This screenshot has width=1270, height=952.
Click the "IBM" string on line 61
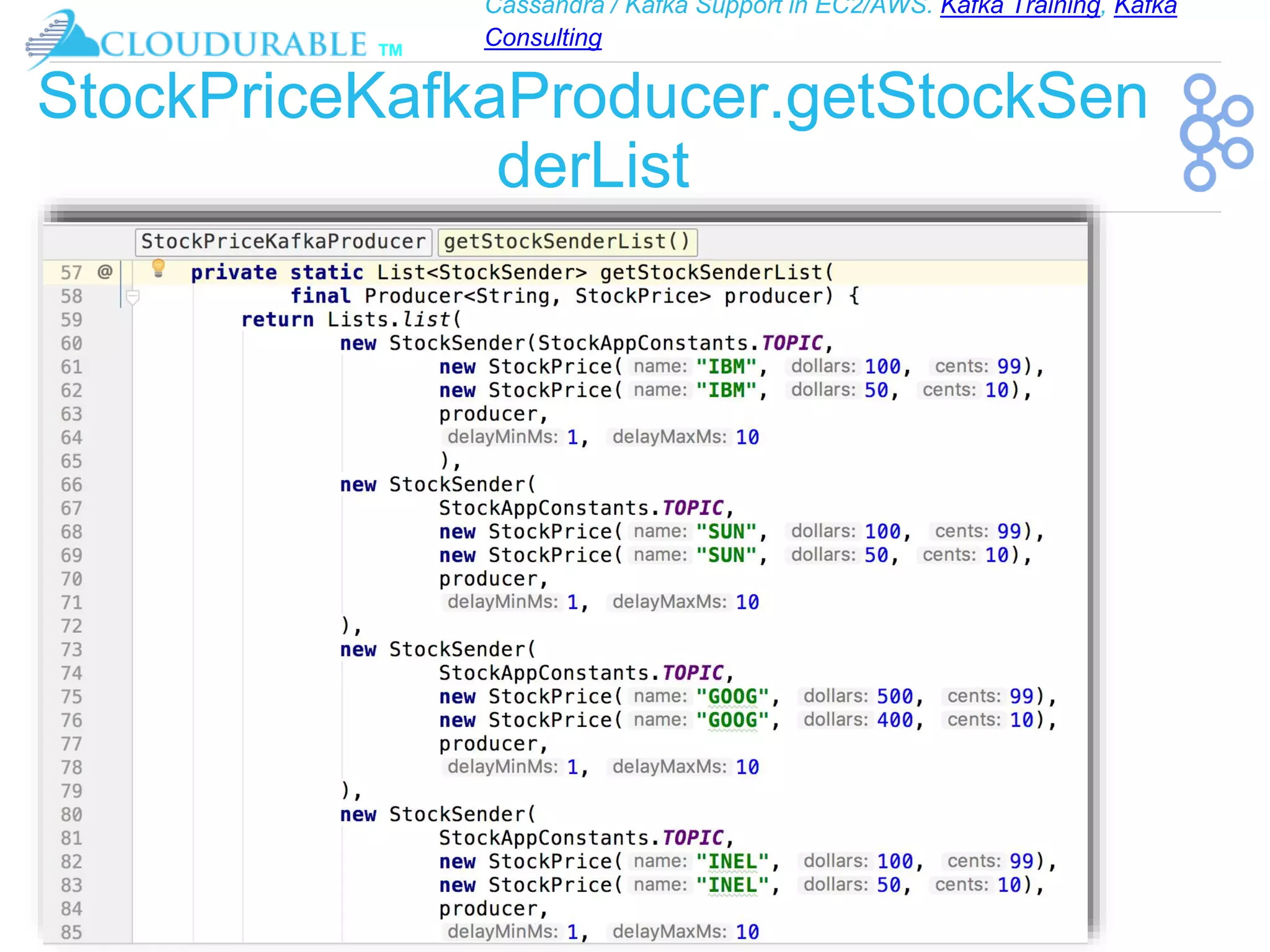[x=726, y=367]
